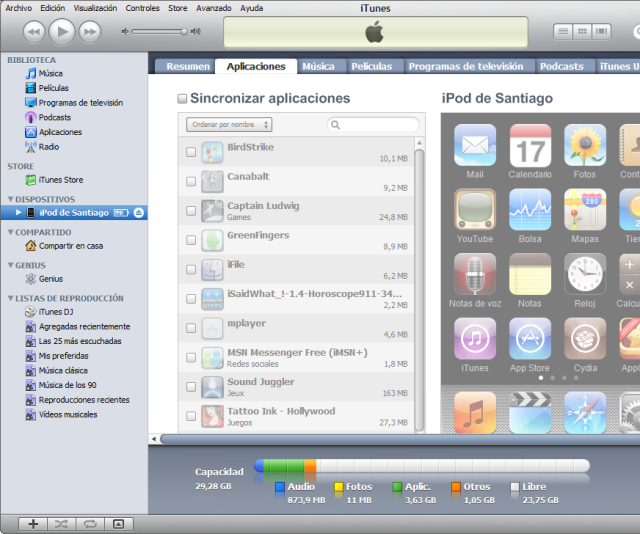
Task: Check the iFile app checkbox
Action: (191, 269)
